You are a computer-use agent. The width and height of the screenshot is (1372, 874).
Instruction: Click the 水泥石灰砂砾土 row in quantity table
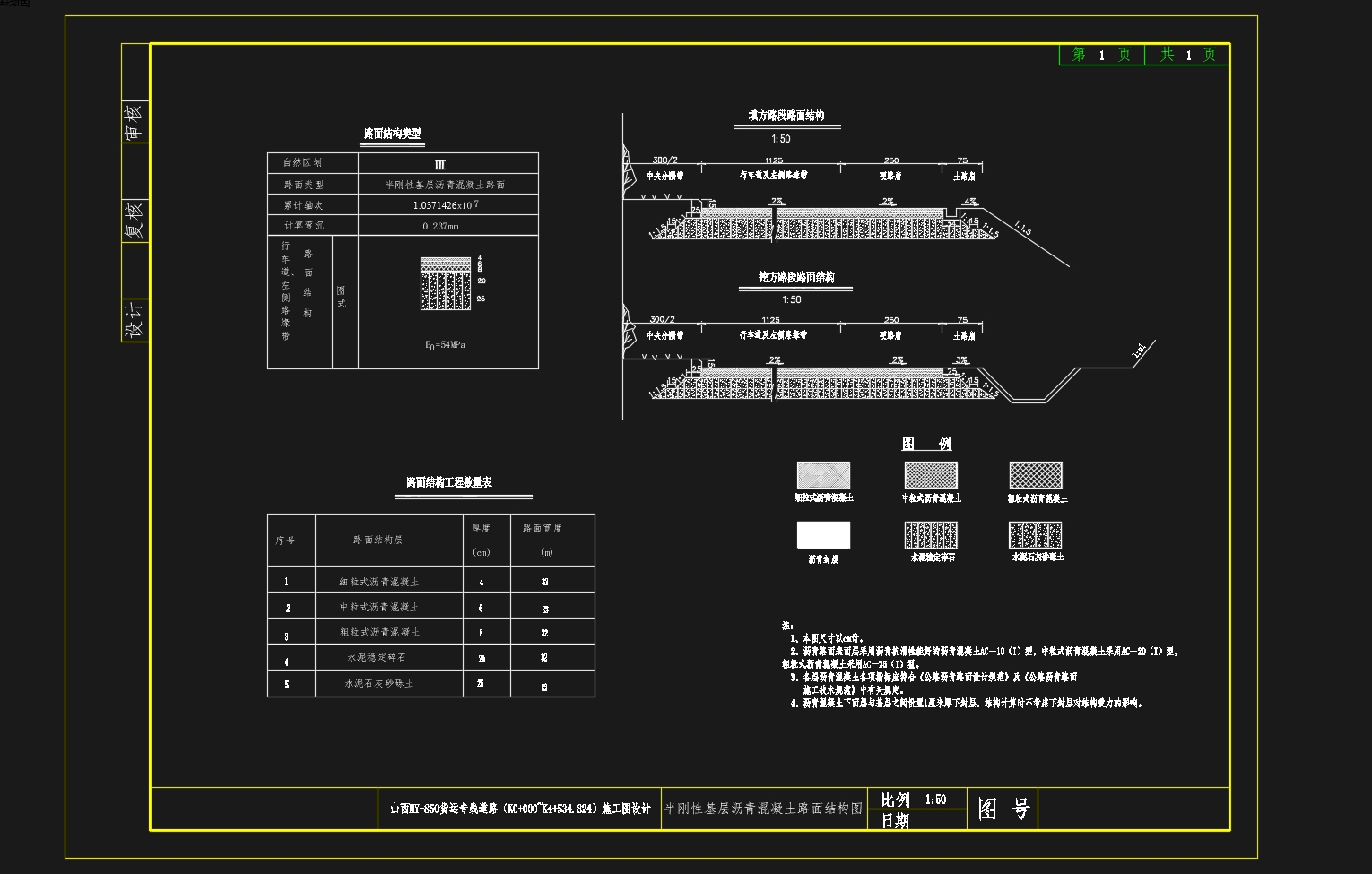tap(431, 683)
